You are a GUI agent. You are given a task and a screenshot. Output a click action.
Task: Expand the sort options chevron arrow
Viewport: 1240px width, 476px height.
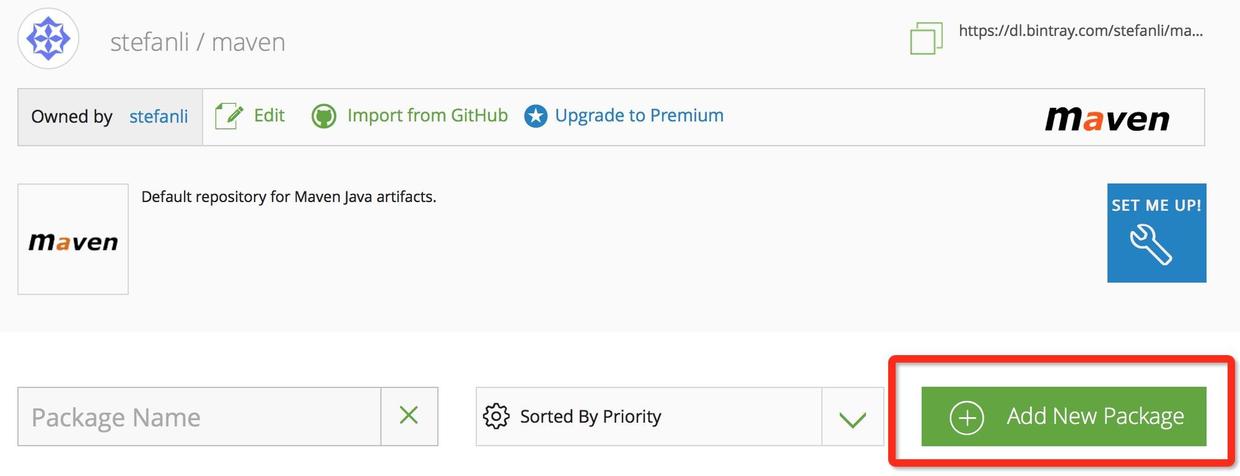[852, 418]
